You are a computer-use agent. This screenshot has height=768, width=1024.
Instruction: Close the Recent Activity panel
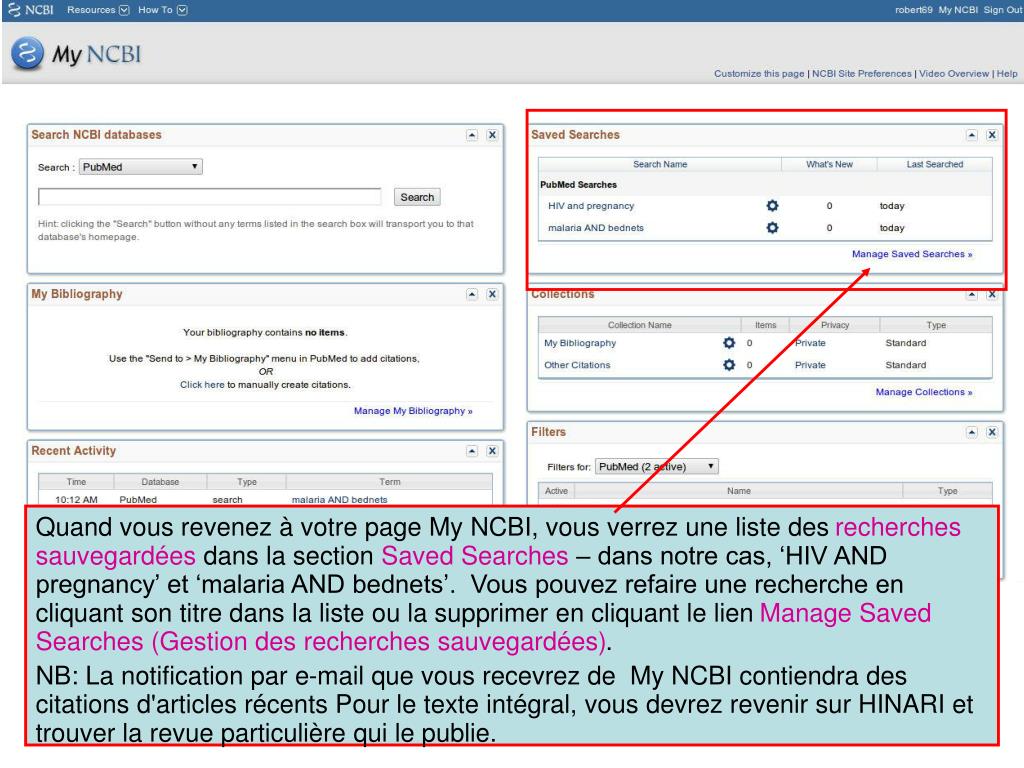[492, 451]
